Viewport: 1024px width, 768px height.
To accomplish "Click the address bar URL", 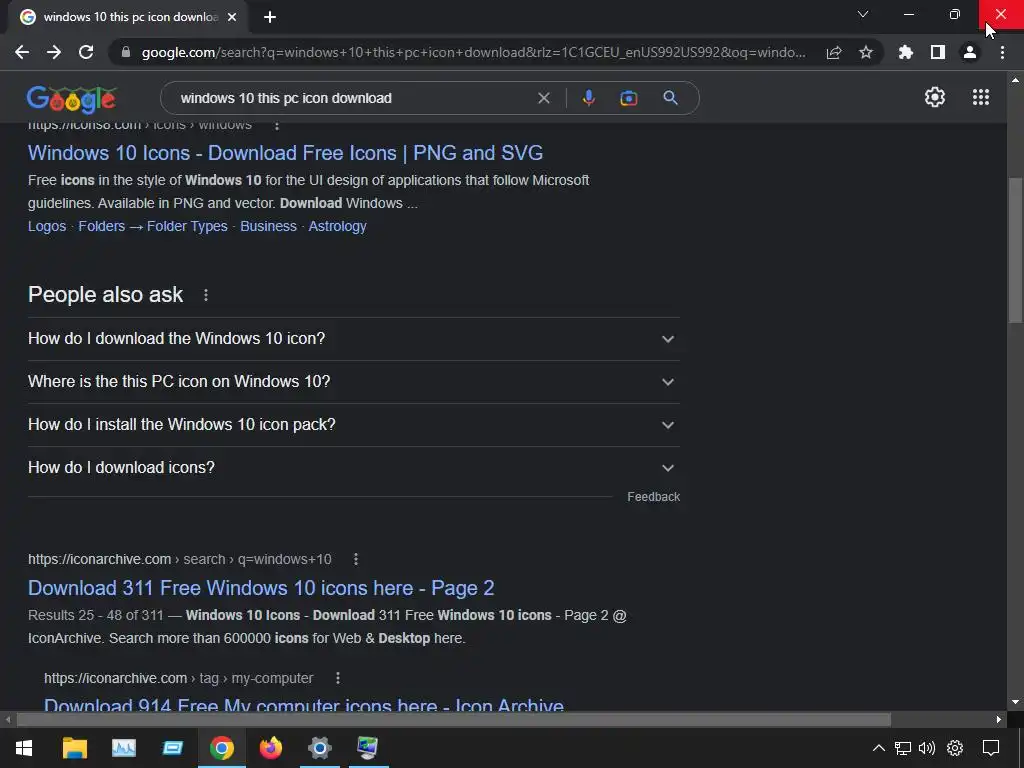I will (473, 52).
